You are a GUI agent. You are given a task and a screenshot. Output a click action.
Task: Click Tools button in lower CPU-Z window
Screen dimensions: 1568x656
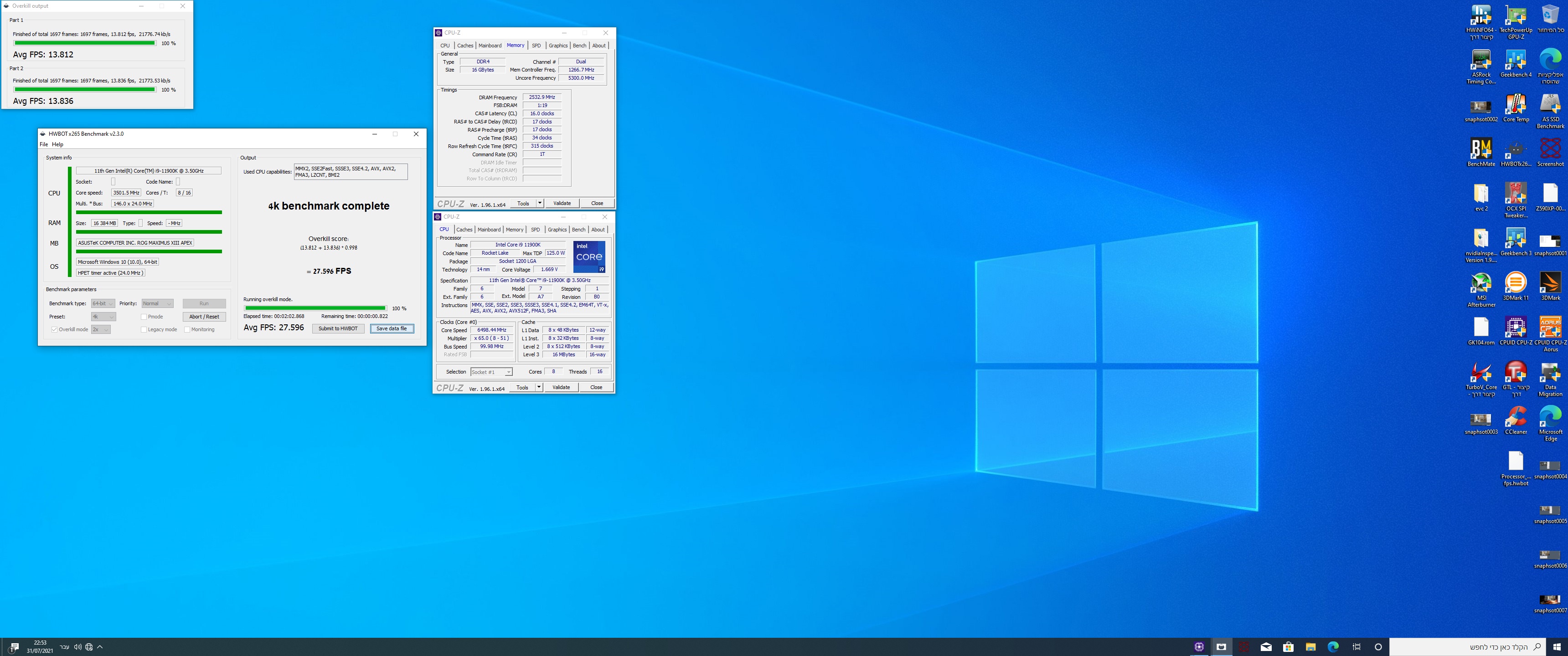click(522, 387)
